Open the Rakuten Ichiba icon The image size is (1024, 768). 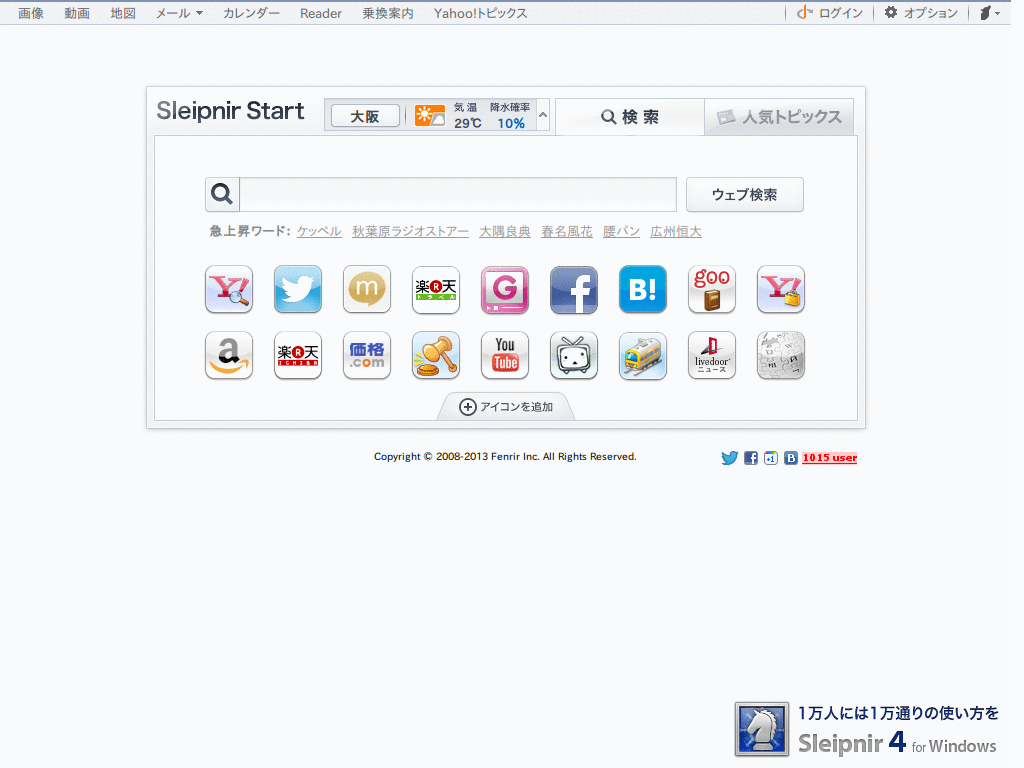coord(298,355)
